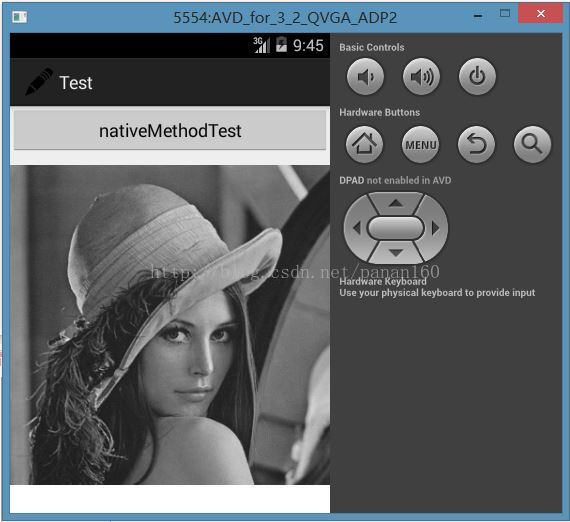Close the emulator window
The width and height of the screenshot is (570, 522).
click(x=541, y=14)
